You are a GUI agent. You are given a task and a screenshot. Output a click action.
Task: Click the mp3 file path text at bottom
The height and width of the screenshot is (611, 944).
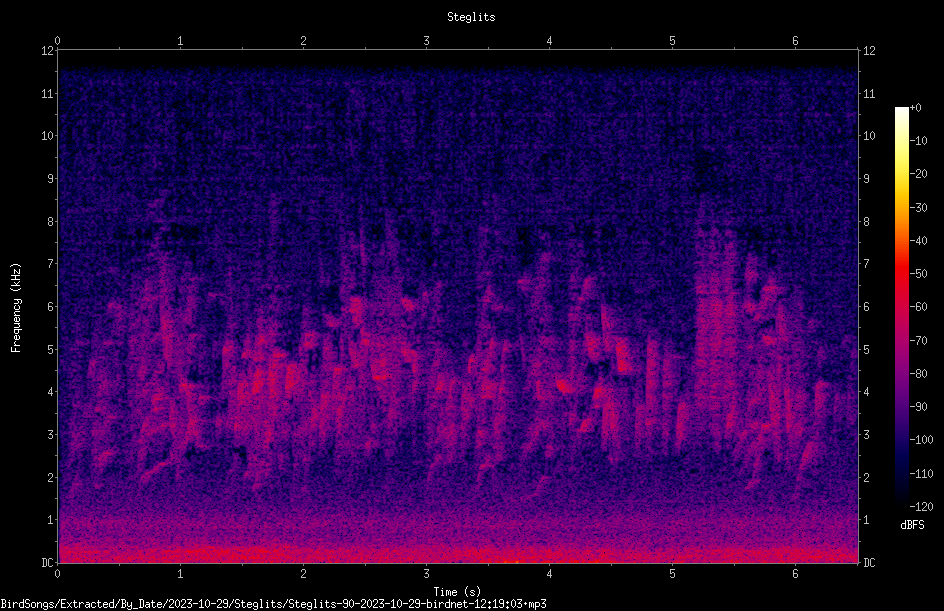[x=273, y=604]
